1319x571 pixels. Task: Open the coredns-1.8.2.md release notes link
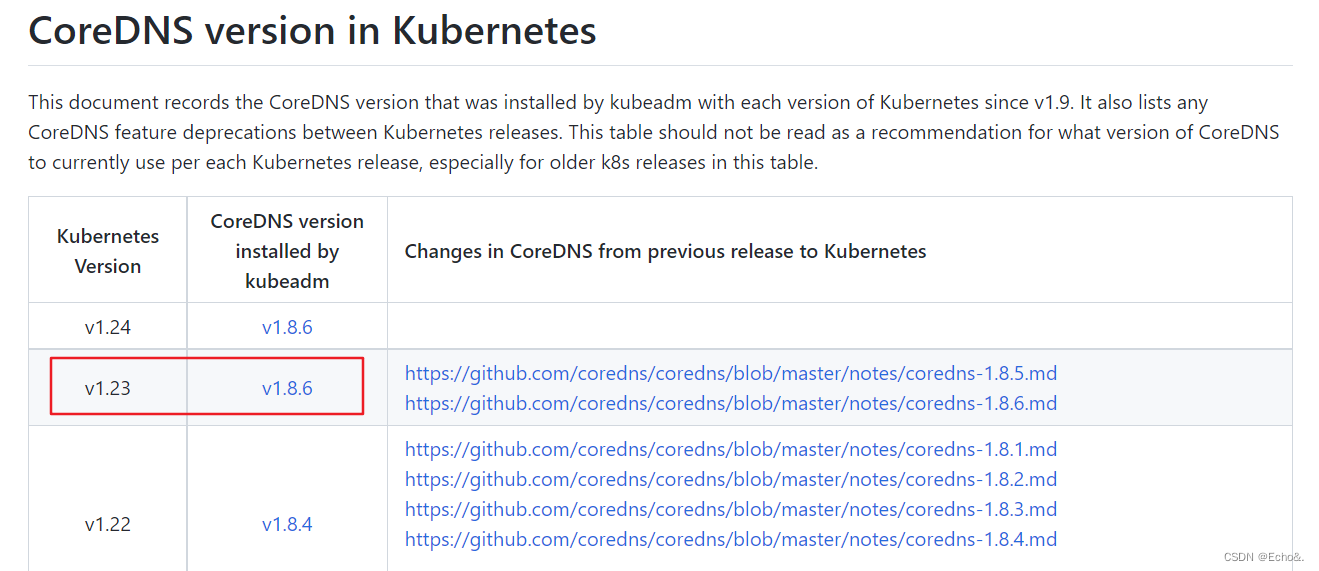[x=731, y=479]
